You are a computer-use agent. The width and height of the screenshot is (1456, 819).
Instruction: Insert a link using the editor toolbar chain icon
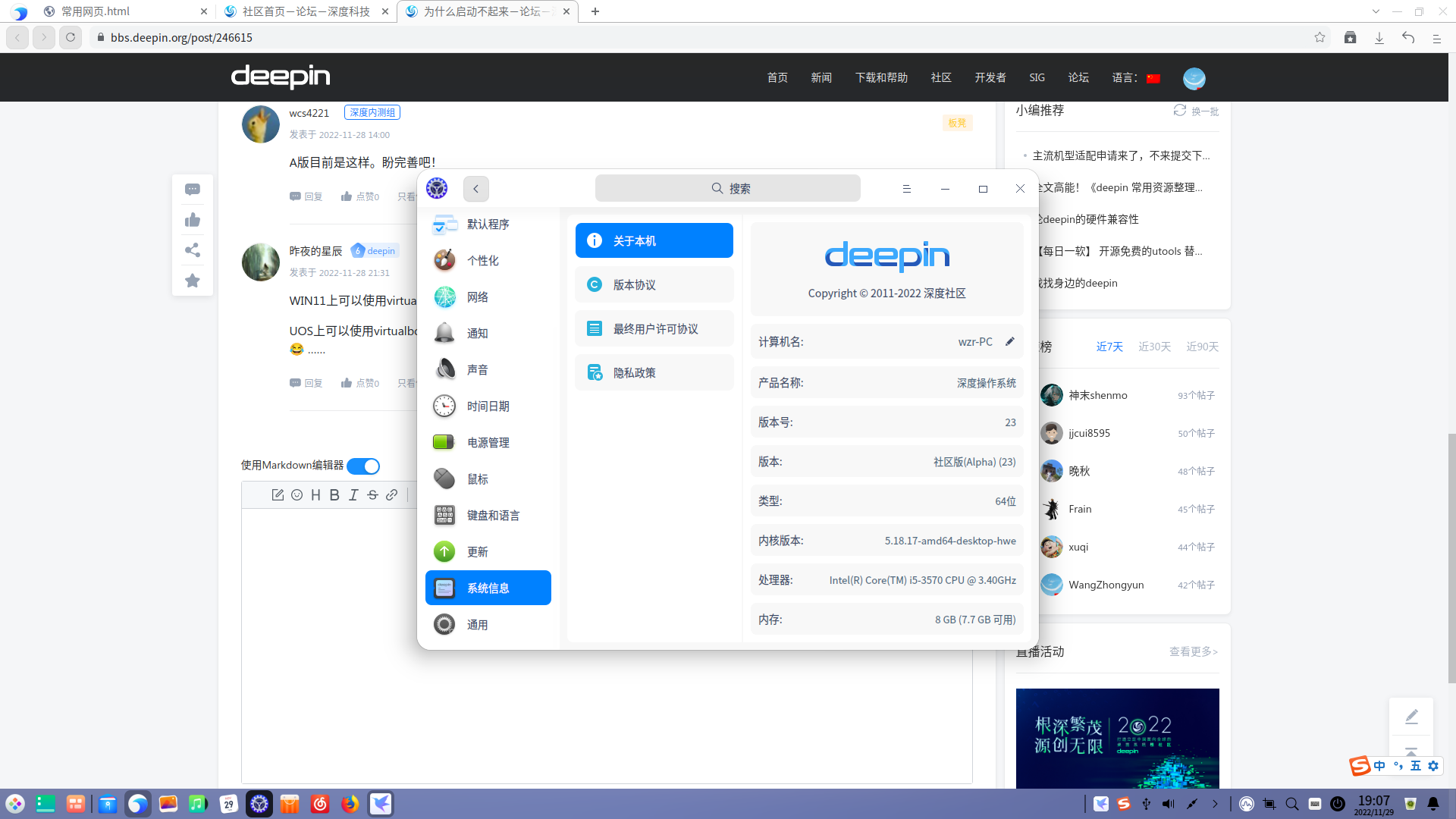tap(391, 494)
